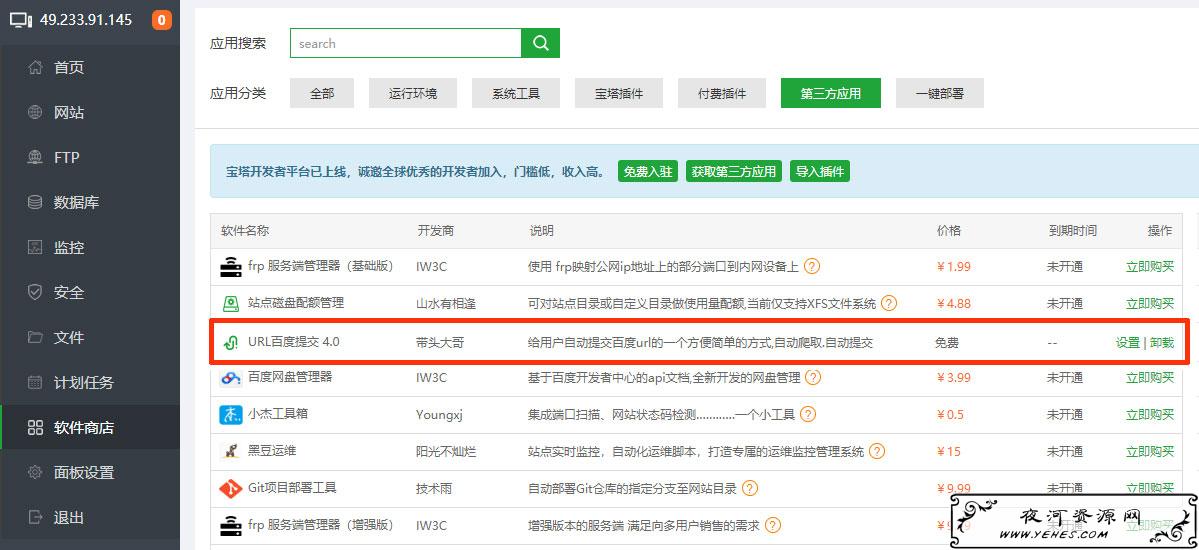Viewport: 1199px width, 550px height.
Task: Click developer name Youngxj
Action: (x=440, y=415)
